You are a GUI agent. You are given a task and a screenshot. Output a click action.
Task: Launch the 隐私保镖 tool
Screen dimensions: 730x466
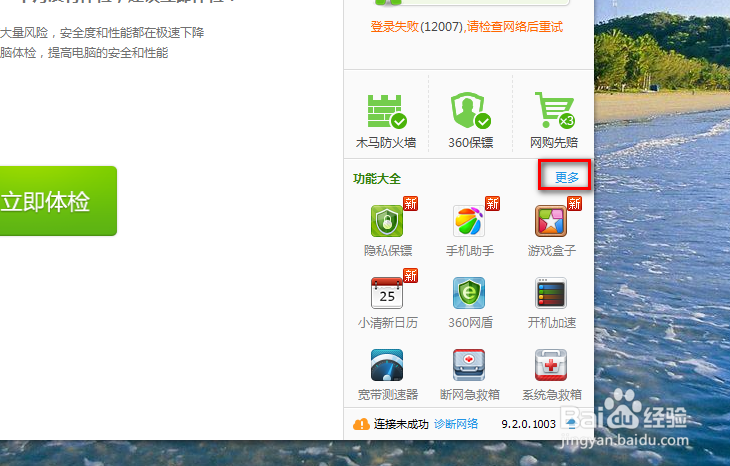[387, 222]
